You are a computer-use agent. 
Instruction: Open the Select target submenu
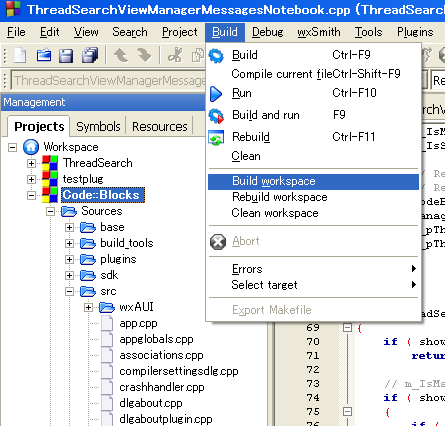(x=313, y=285)
